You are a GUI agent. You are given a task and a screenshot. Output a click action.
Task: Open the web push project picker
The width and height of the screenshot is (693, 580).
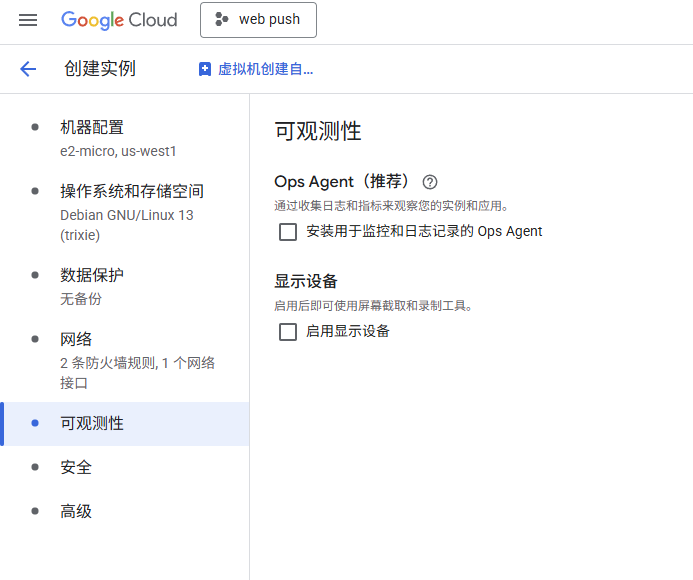(x=258, y=20)
